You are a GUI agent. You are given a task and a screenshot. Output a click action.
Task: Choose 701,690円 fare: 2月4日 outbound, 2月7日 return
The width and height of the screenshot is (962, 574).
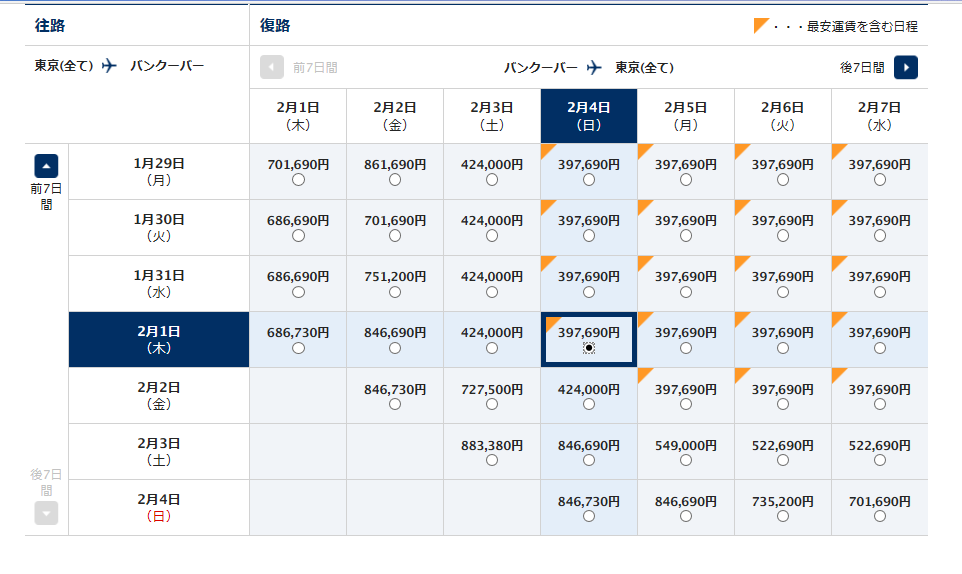(x=880, y=516)
